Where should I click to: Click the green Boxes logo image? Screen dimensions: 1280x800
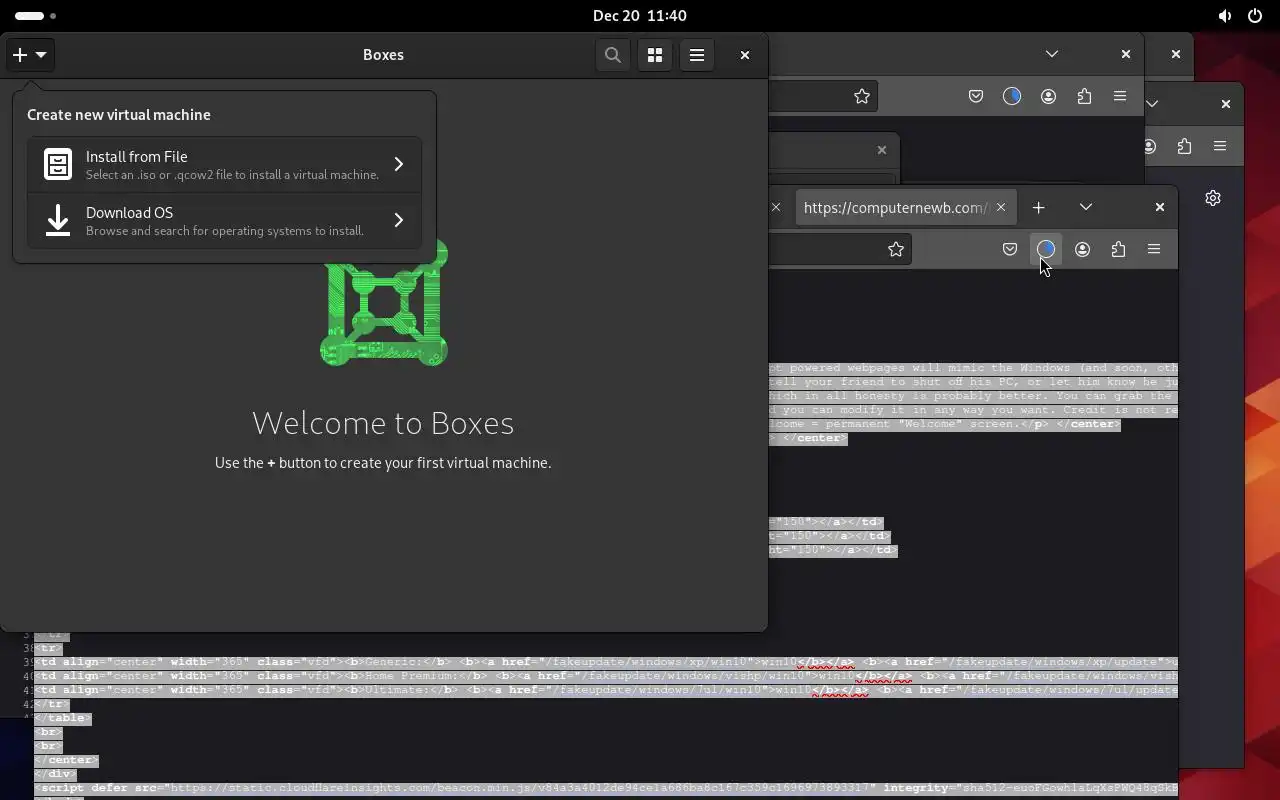pos(384,303)
